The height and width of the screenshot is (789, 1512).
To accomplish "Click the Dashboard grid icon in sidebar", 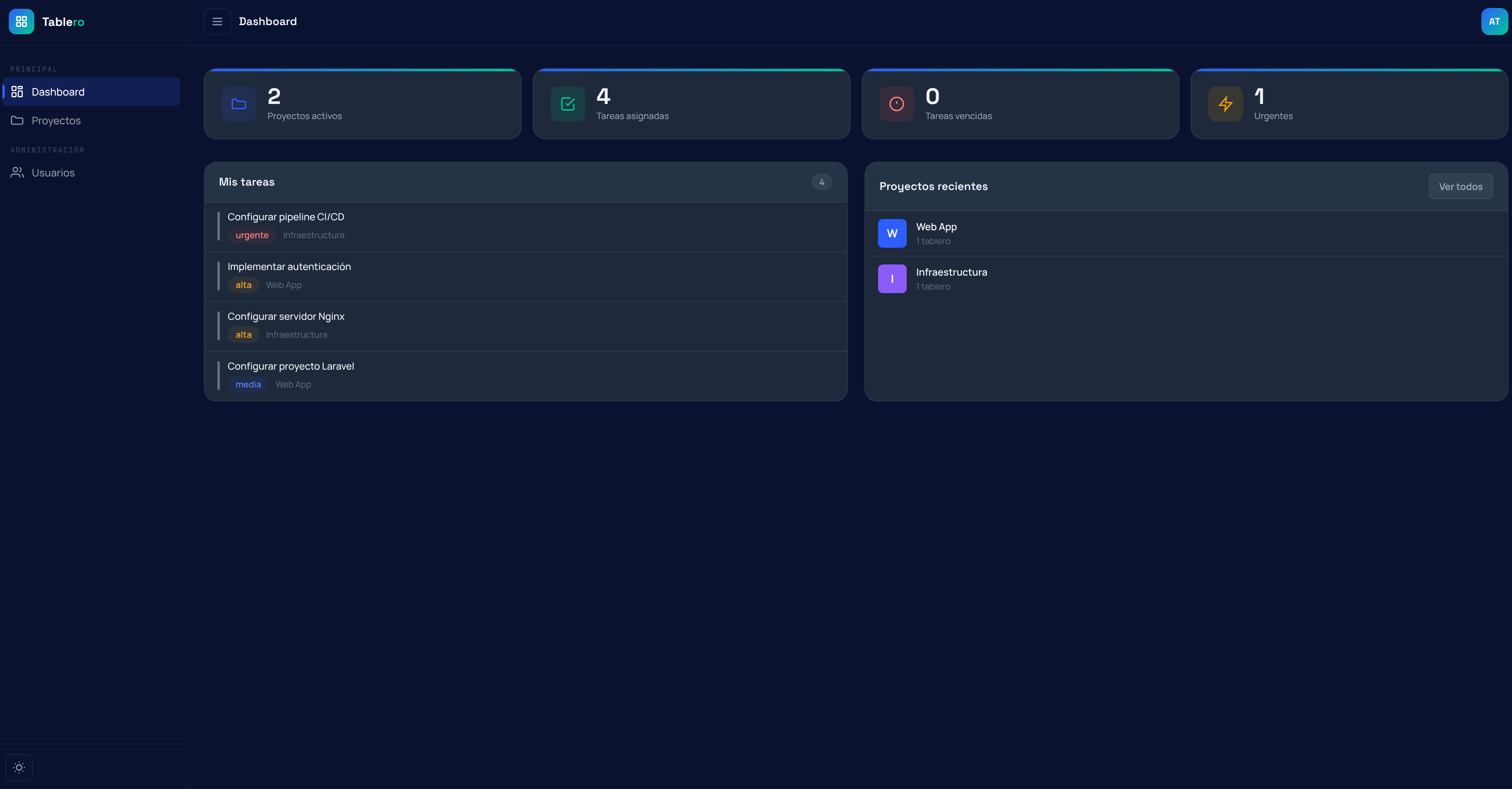I will [x=17, y=92].
